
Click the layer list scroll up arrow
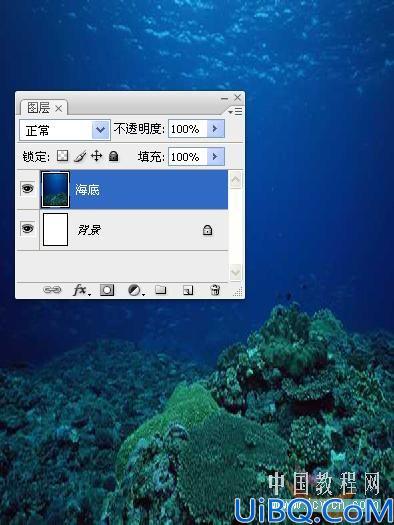(236, 180)
